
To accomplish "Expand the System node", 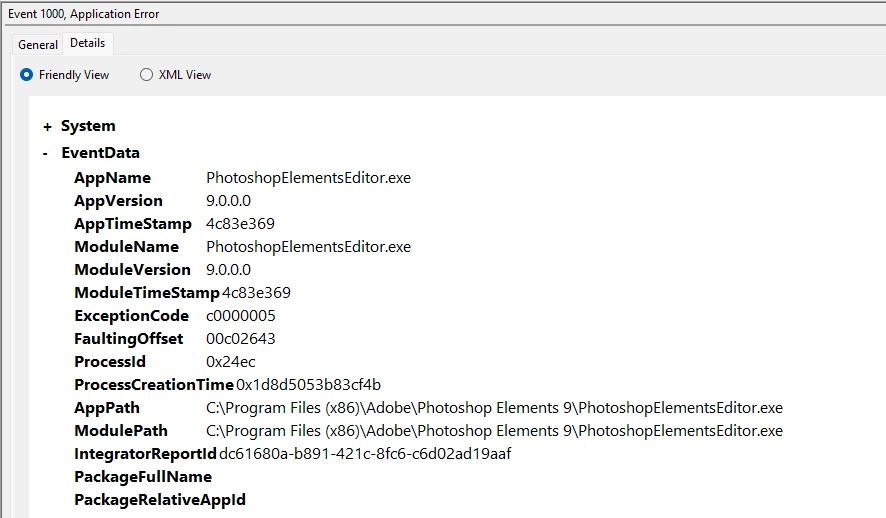I will click(x=47, y=127).
